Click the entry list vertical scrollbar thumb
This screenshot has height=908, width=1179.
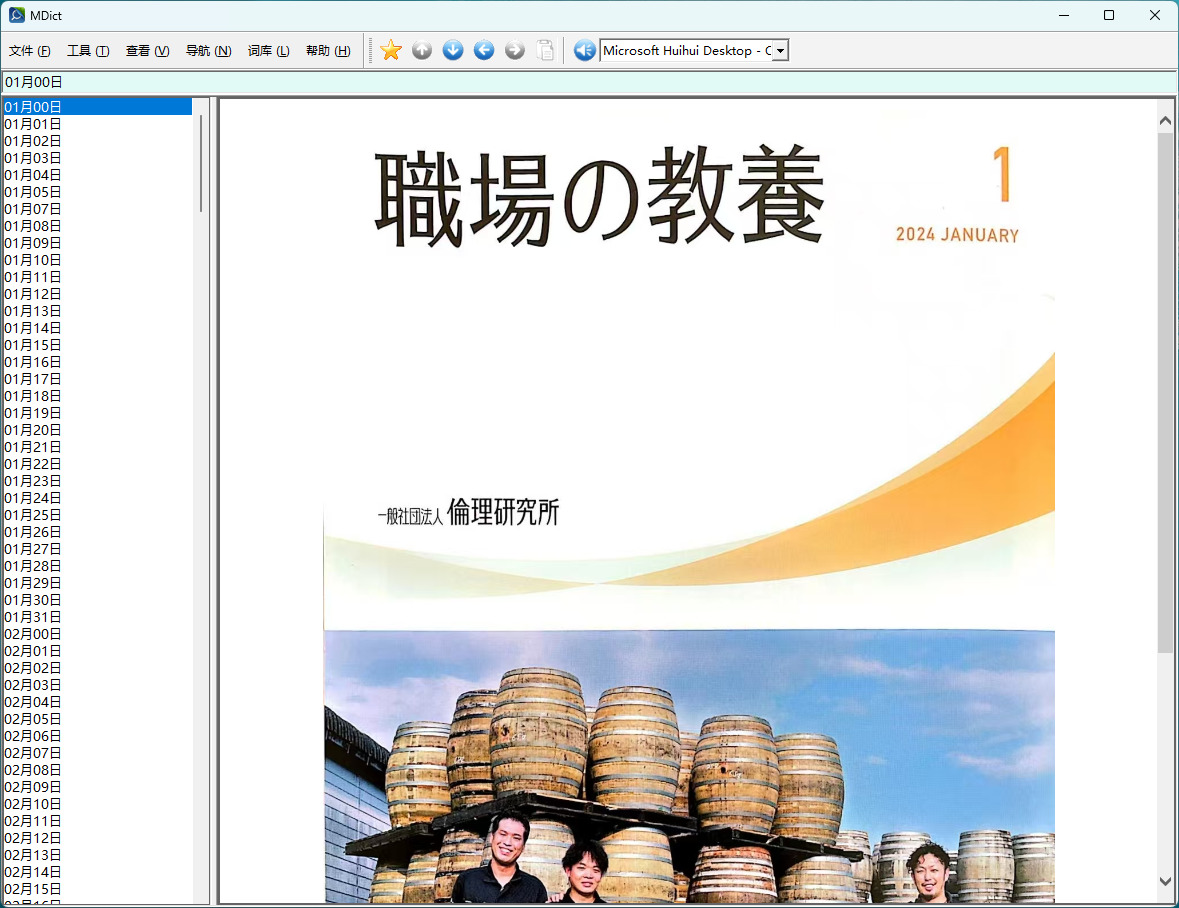[201, 163]
